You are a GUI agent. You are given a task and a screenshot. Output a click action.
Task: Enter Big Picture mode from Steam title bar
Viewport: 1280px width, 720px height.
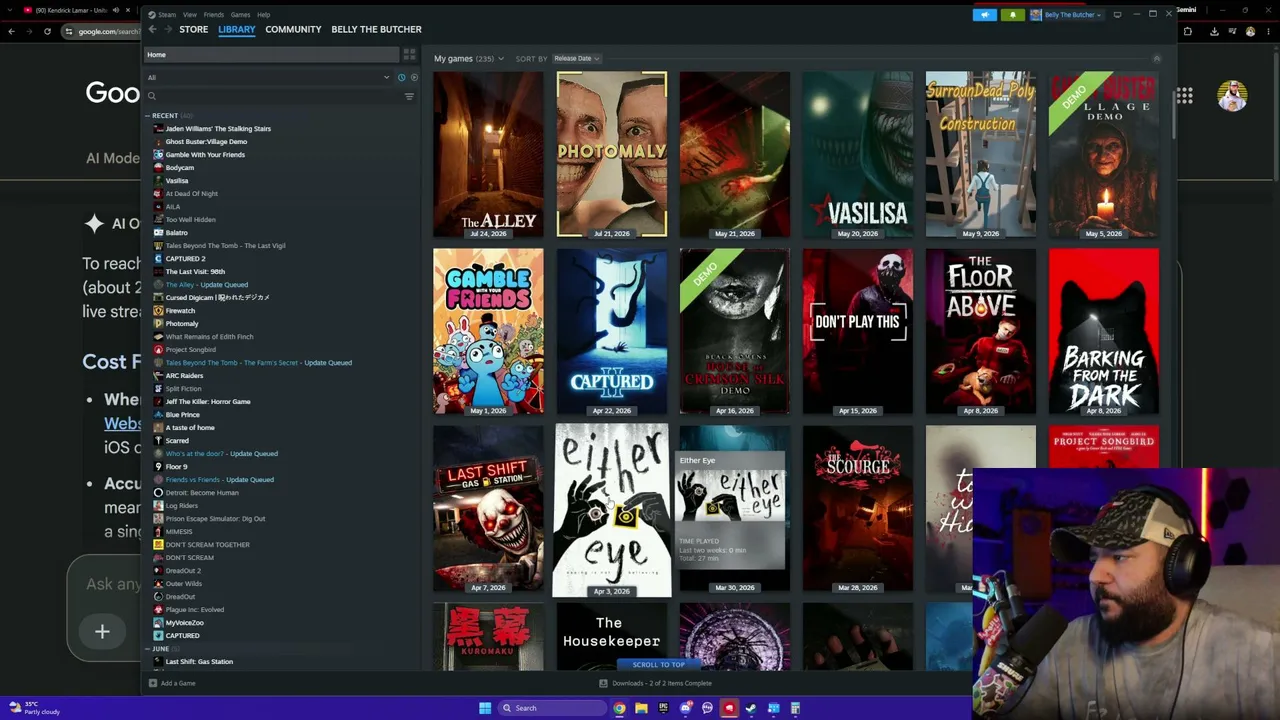pyautogui.click(x=1117, y=15)
